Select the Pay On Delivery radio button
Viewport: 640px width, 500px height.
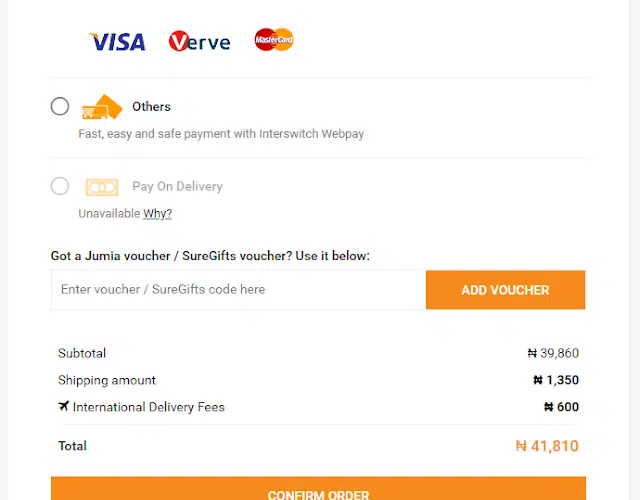point(60,186)
